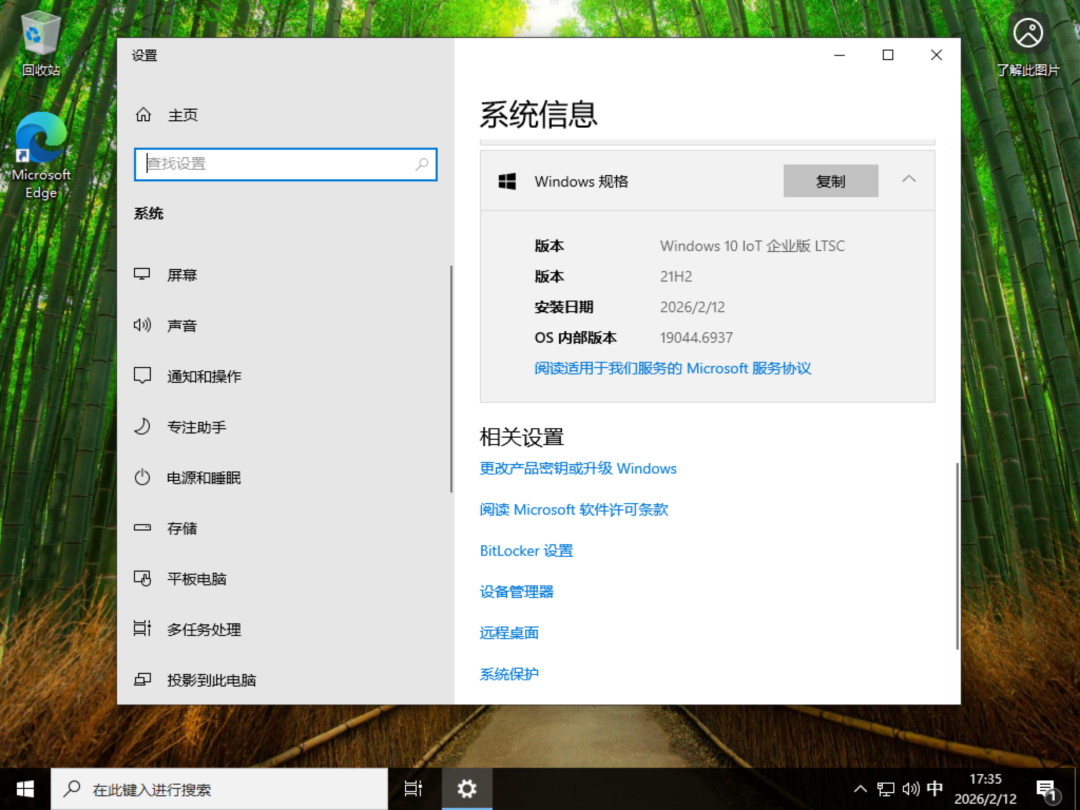This screenshot has height=810, width=1080.
Task: Select the 屏幕 monitor icon
Action: [x=142, y=274]
